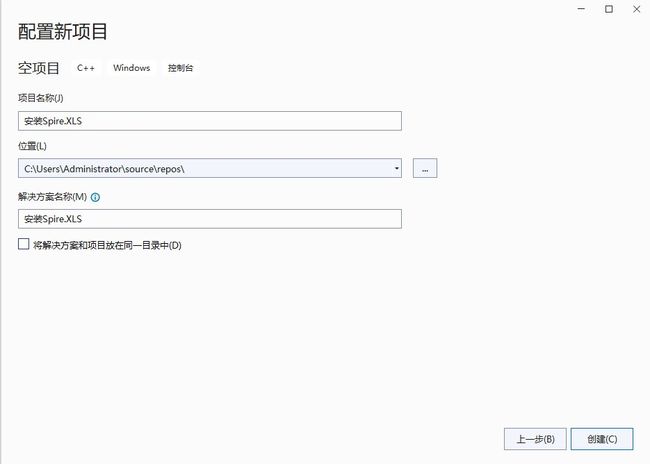Click the C++ tag label
The height and width of the screenshot is (464, 650).
click(86, 68)
